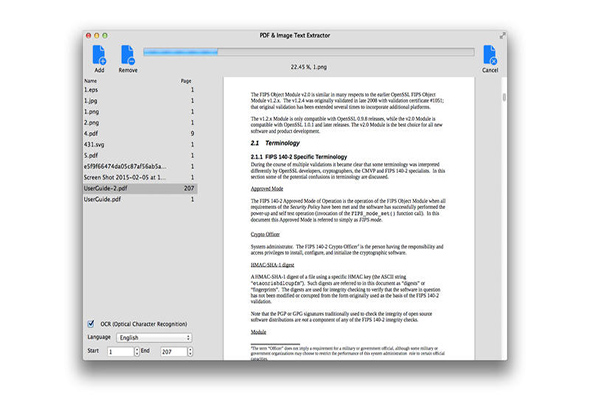
Task: Click the Start page stepper arrows
Action: 137,352
